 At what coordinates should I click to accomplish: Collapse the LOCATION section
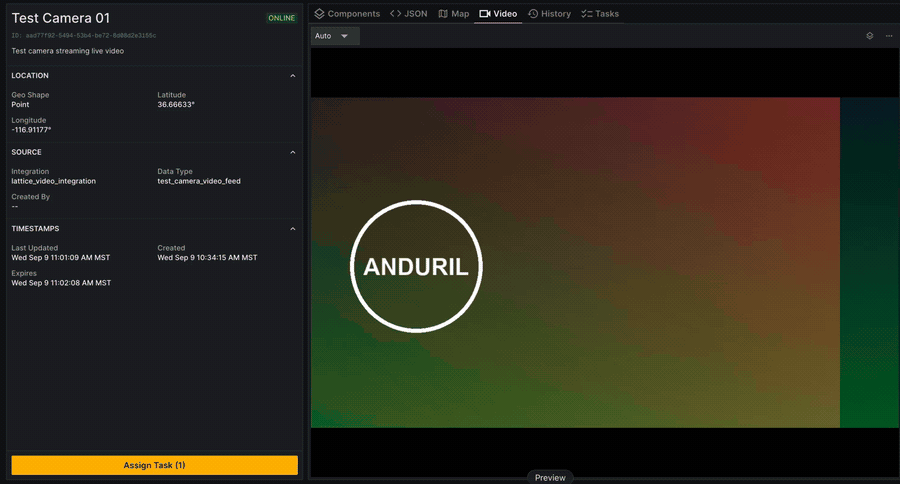293,76
